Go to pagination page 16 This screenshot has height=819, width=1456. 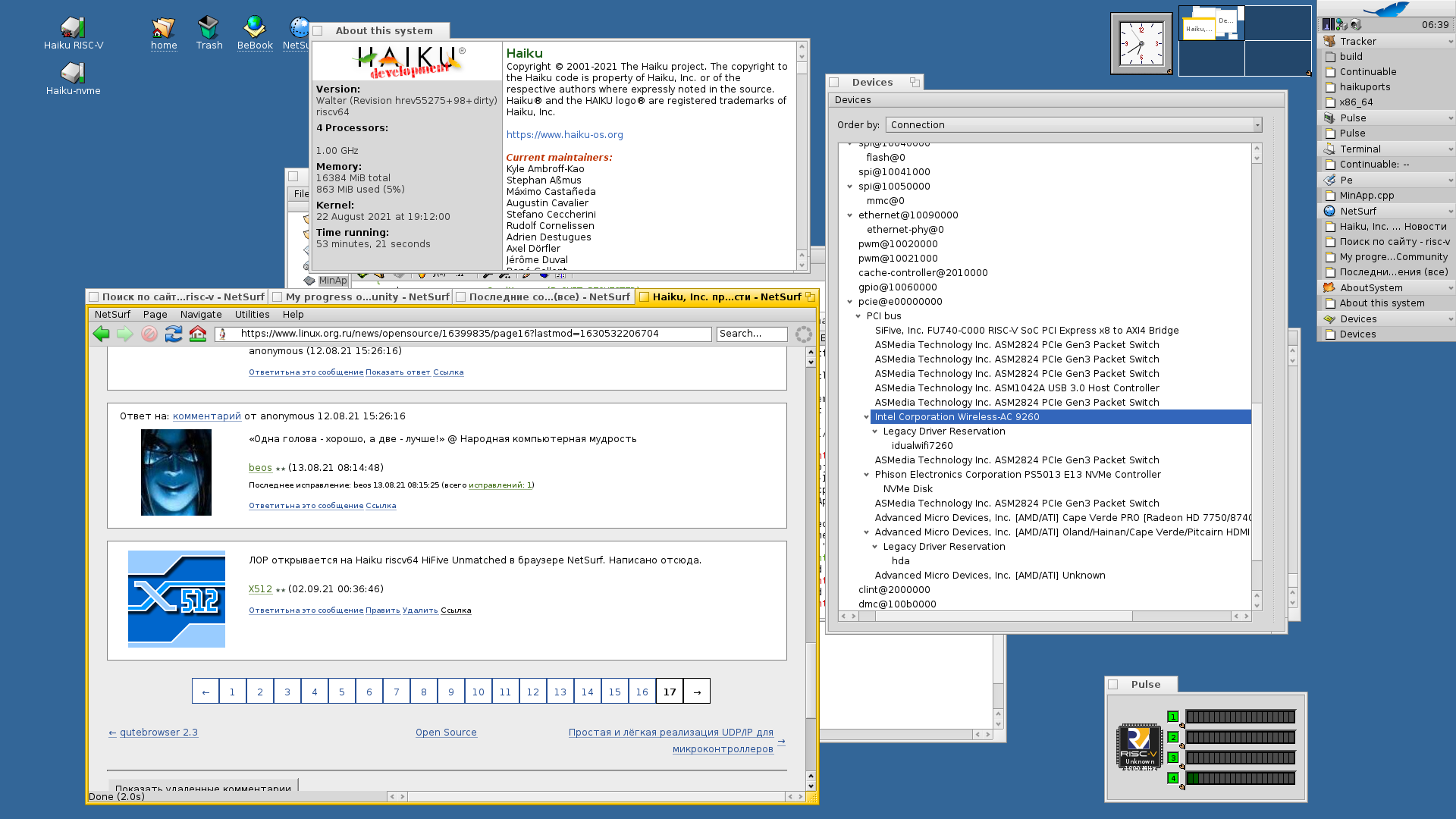coord(642,692)
